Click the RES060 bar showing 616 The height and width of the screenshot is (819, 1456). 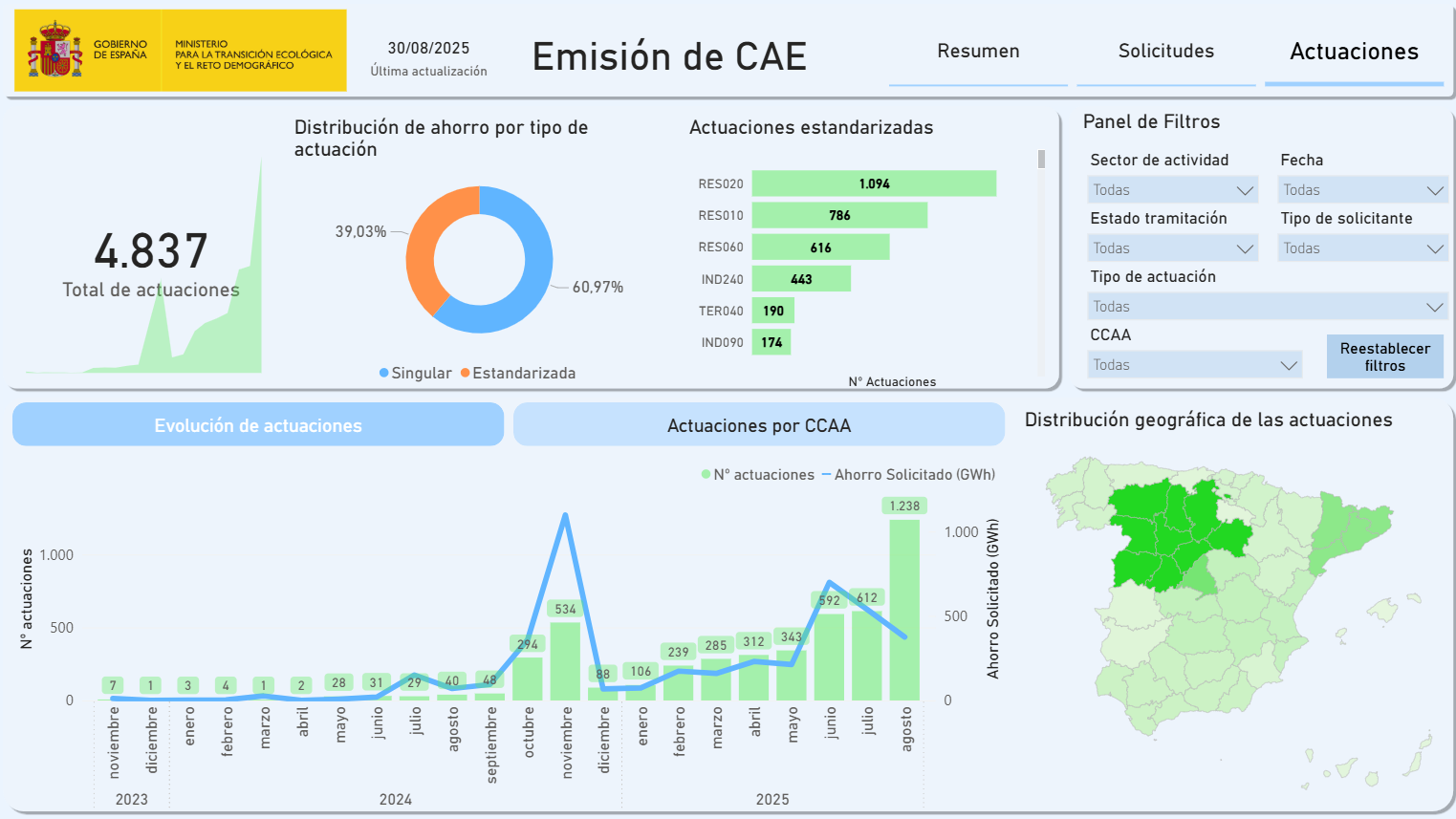[820, 248]
